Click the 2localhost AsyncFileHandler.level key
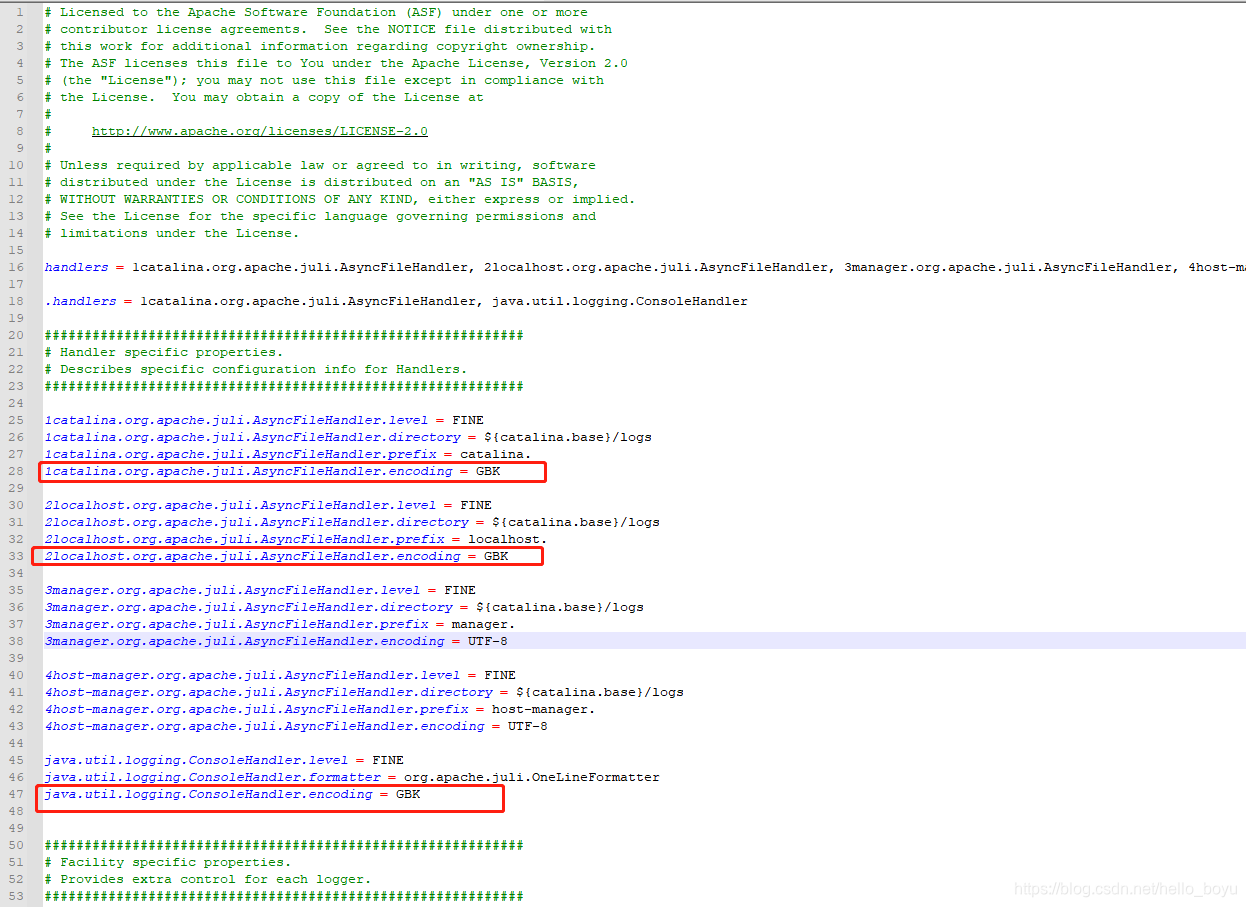This screenshot has height=907, width=1246. click(x=240, y=505)
